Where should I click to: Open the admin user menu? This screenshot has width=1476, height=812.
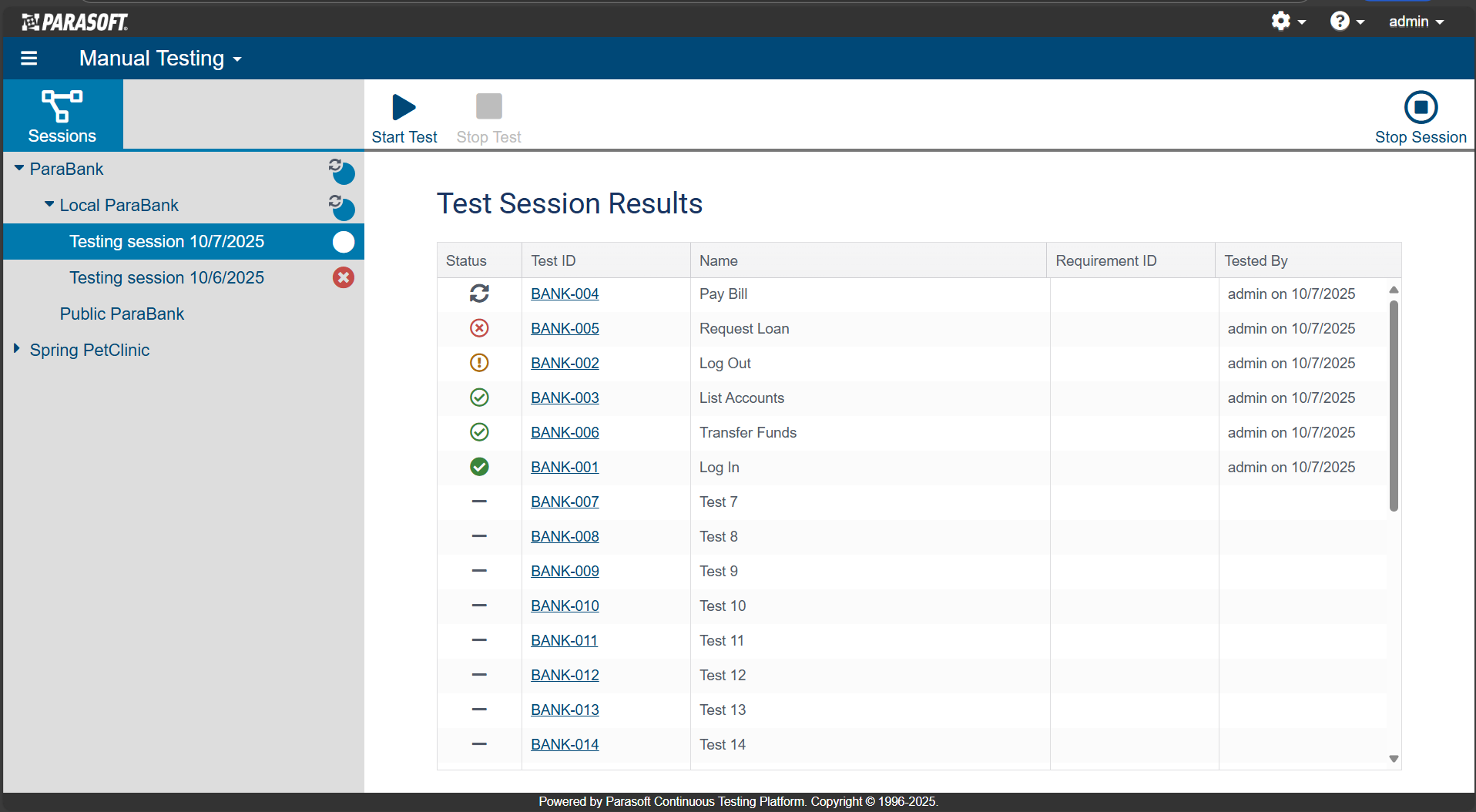pyautogui.click(x=1416, y=21)
